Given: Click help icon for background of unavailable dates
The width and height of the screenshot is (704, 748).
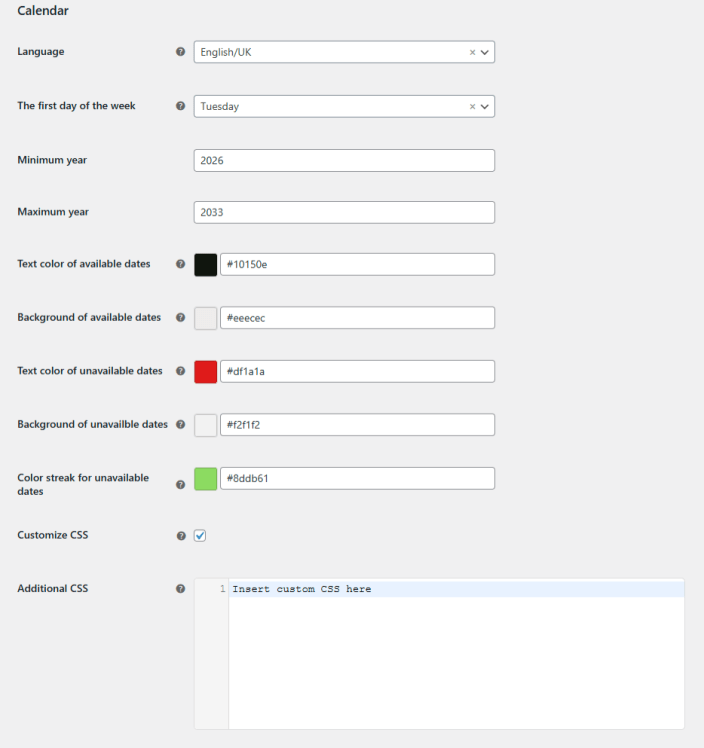Looking at the screenshot, I should tap(180, 424).
